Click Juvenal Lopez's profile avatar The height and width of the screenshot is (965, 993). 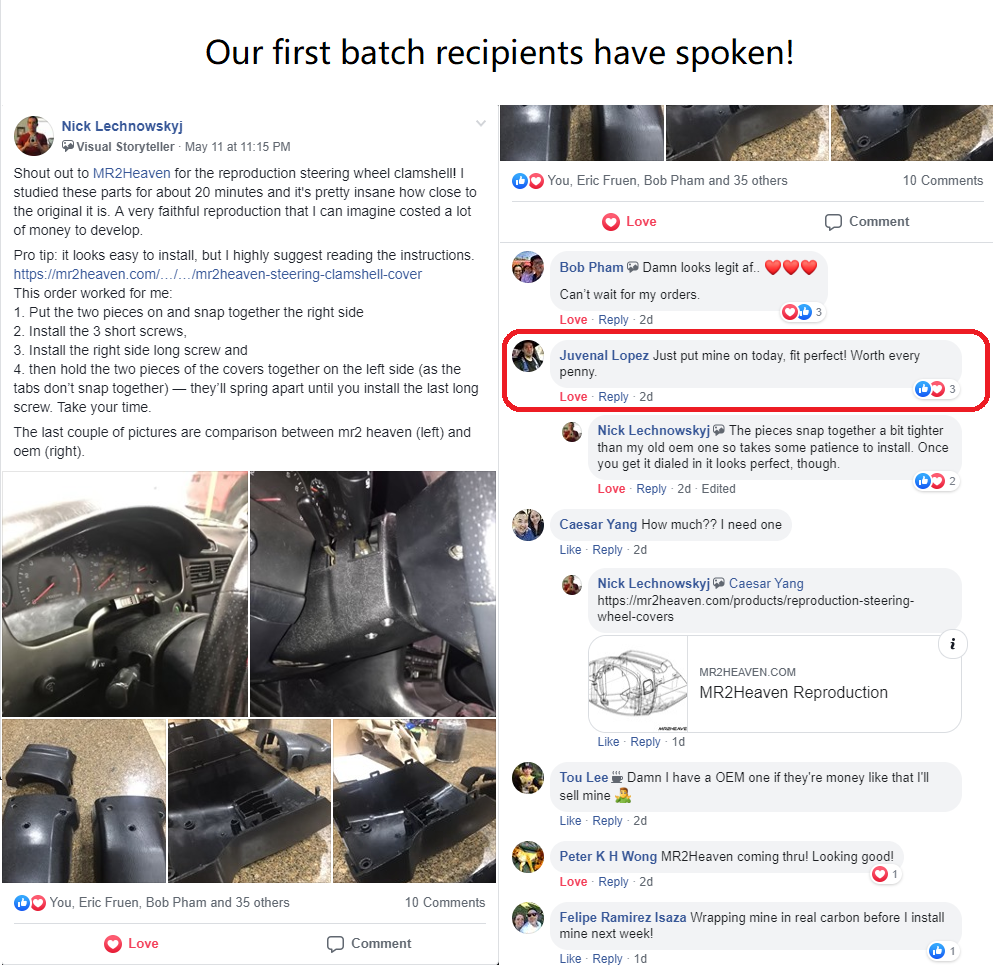pyautogui.click(x=528, y=356)
